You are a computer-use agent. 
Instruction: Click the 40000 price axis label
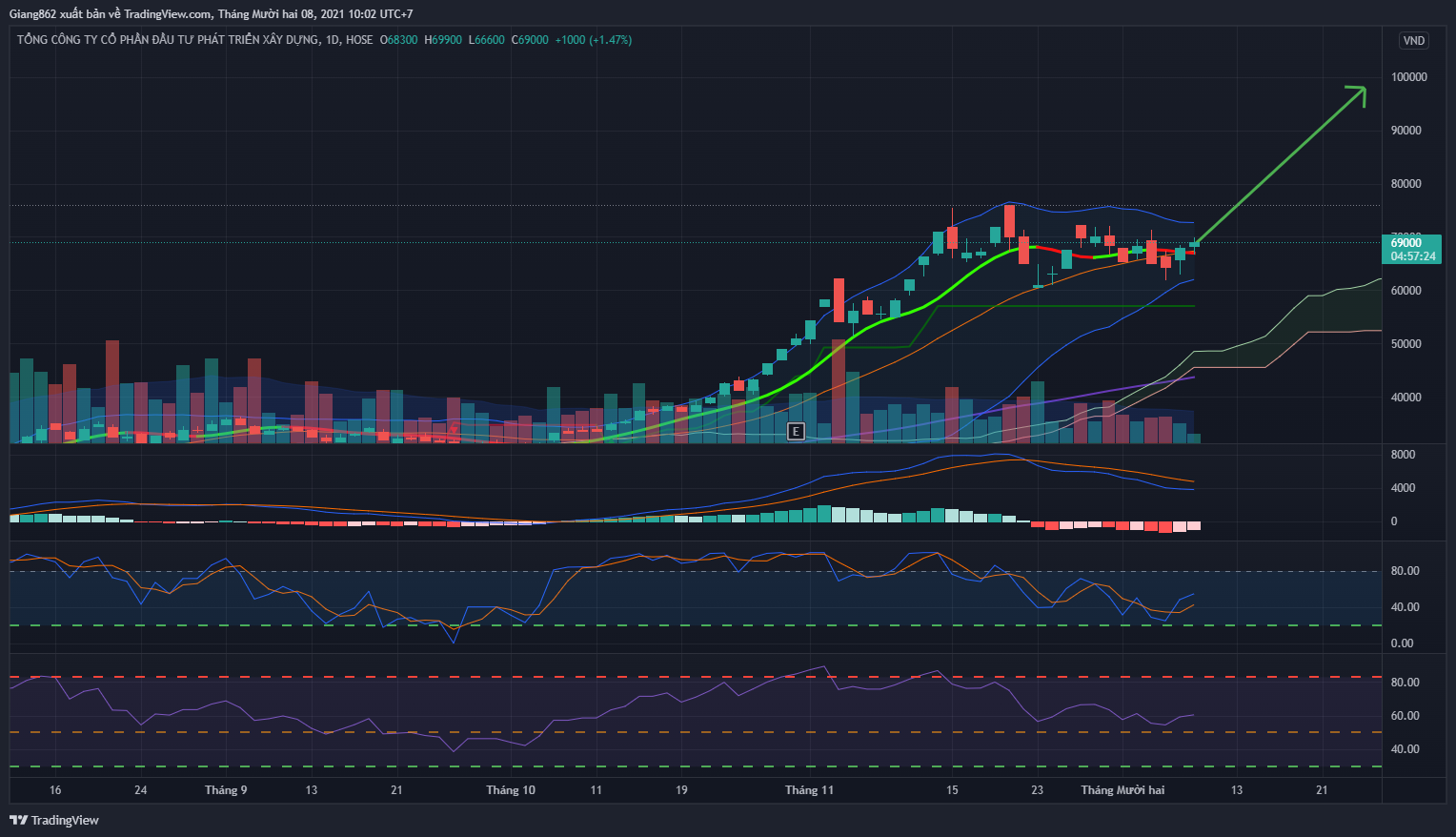pos(1406,398)
